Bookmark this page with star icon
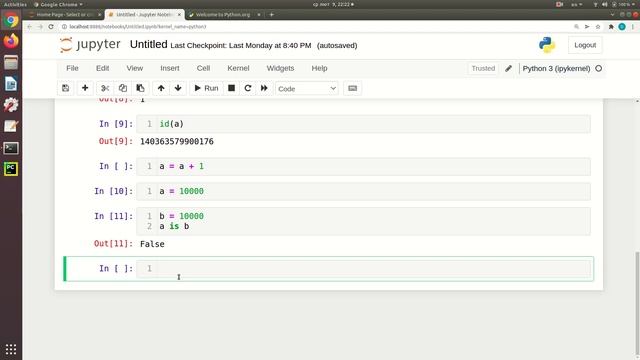Screen dimensions: 640x360 click(x=598, y=27)
